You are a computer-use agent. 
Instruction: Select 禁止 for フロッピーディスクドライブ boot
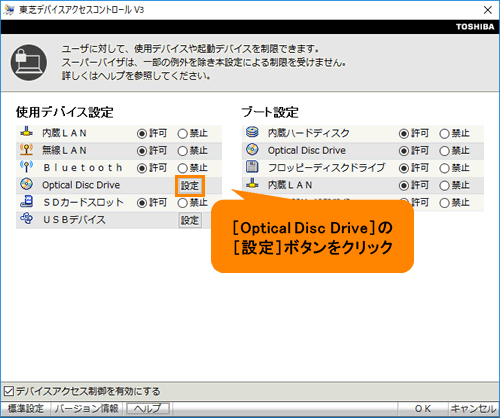pyautogui.click(x=444, y=168)
